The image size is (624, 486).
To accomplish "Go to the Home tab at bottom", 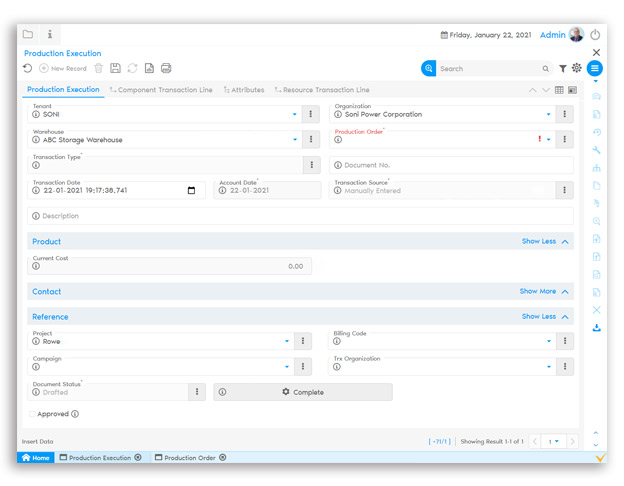I will (36, 458).
